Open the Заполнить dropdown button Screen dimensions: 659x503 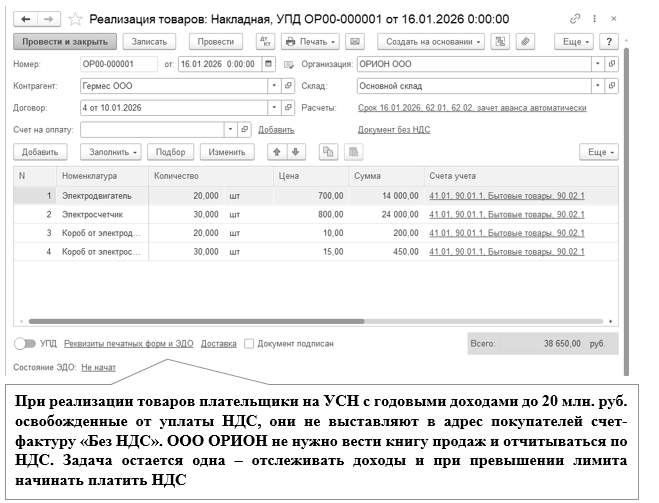pyautogui.click(x=111, y=152)
